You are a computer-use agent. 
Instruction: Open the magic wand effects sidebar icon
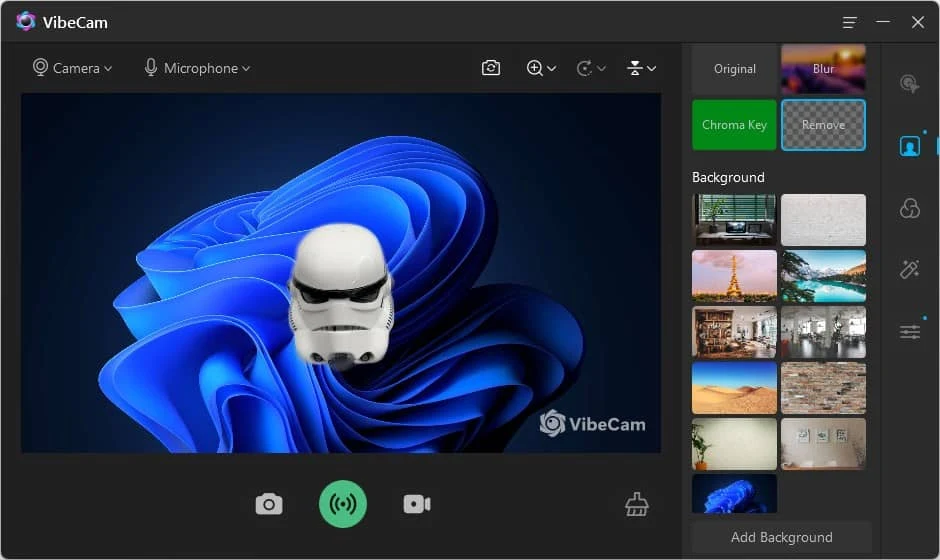pos(909,269)
